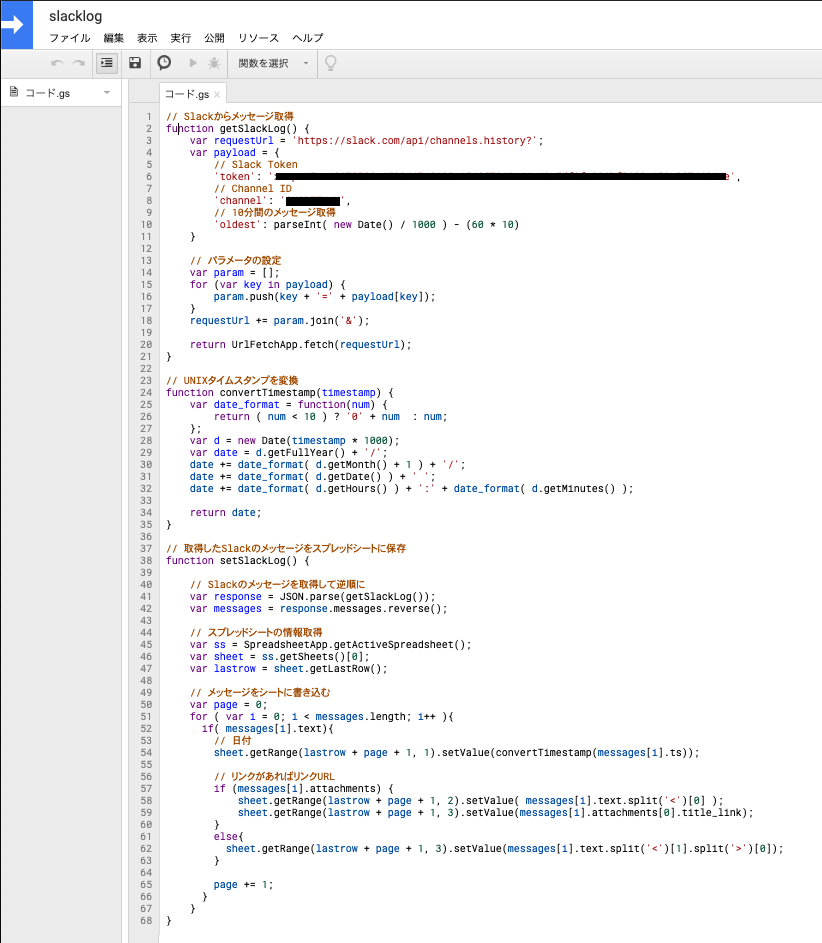
Task: Open the ファイル menu
Action: [x=70, y=38]
